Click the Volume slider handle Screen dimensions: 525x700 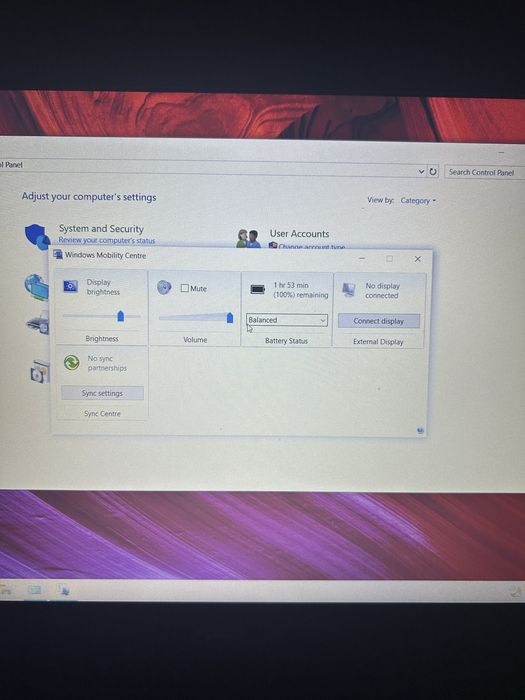click(230, 317)
